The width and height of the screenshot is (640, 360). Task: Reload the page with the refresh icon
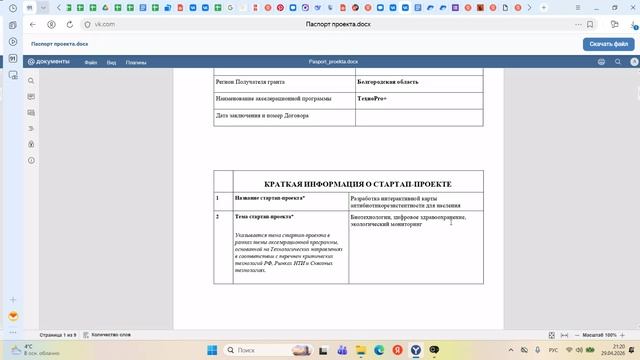70,24
